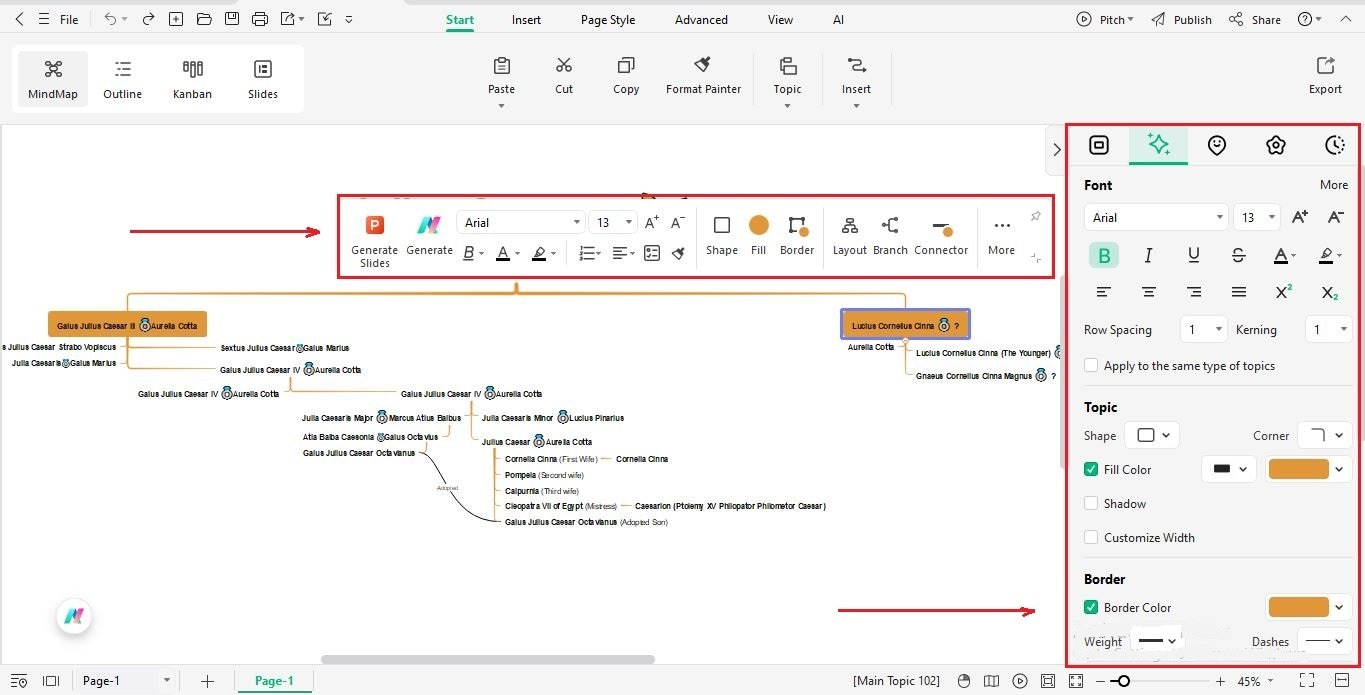
Task: Open the Corner style dropdown
Action: click(1325, 435)
